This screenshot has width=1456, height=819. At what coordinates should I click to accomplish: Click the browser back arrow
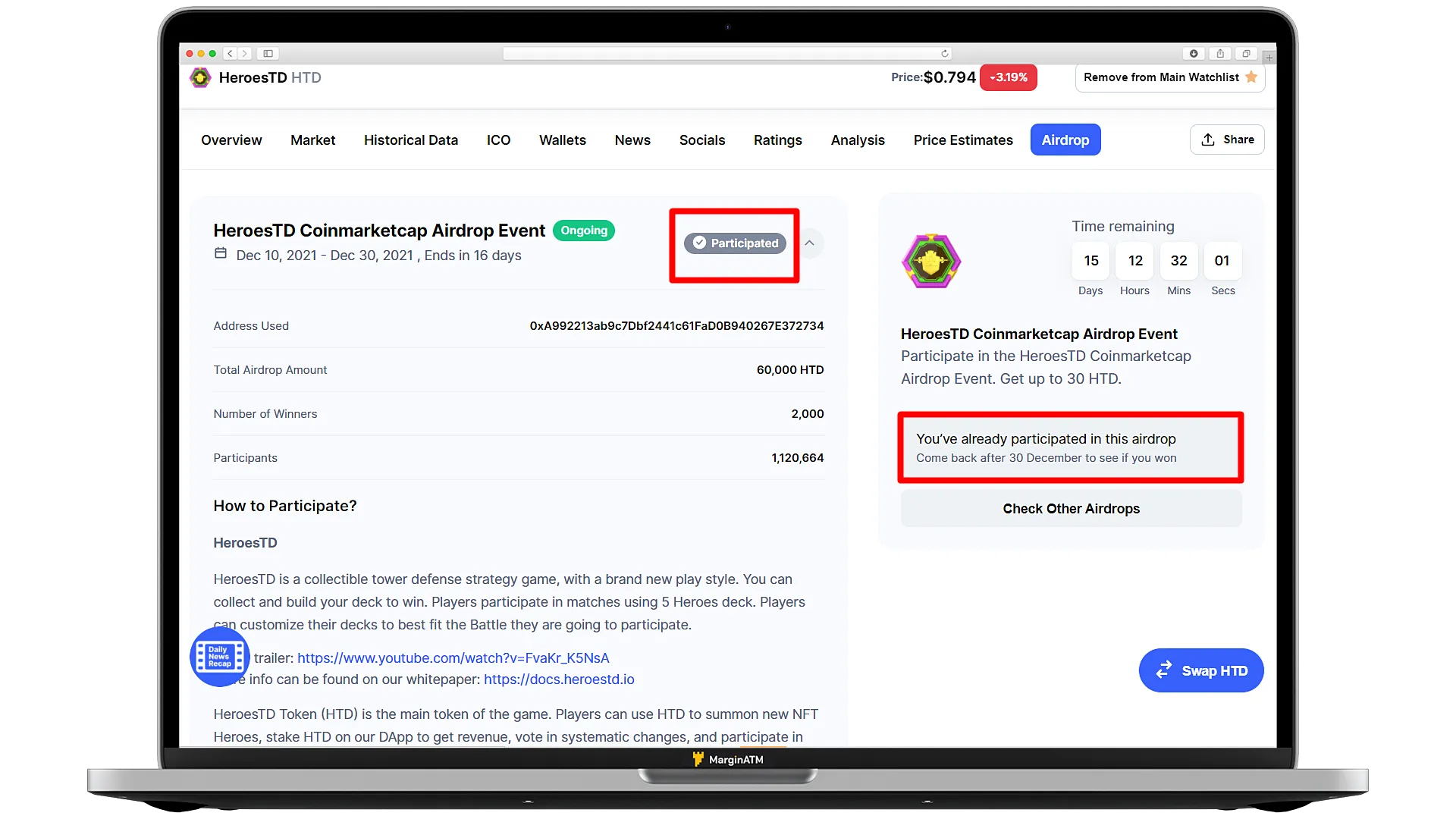tap(231, 54)
